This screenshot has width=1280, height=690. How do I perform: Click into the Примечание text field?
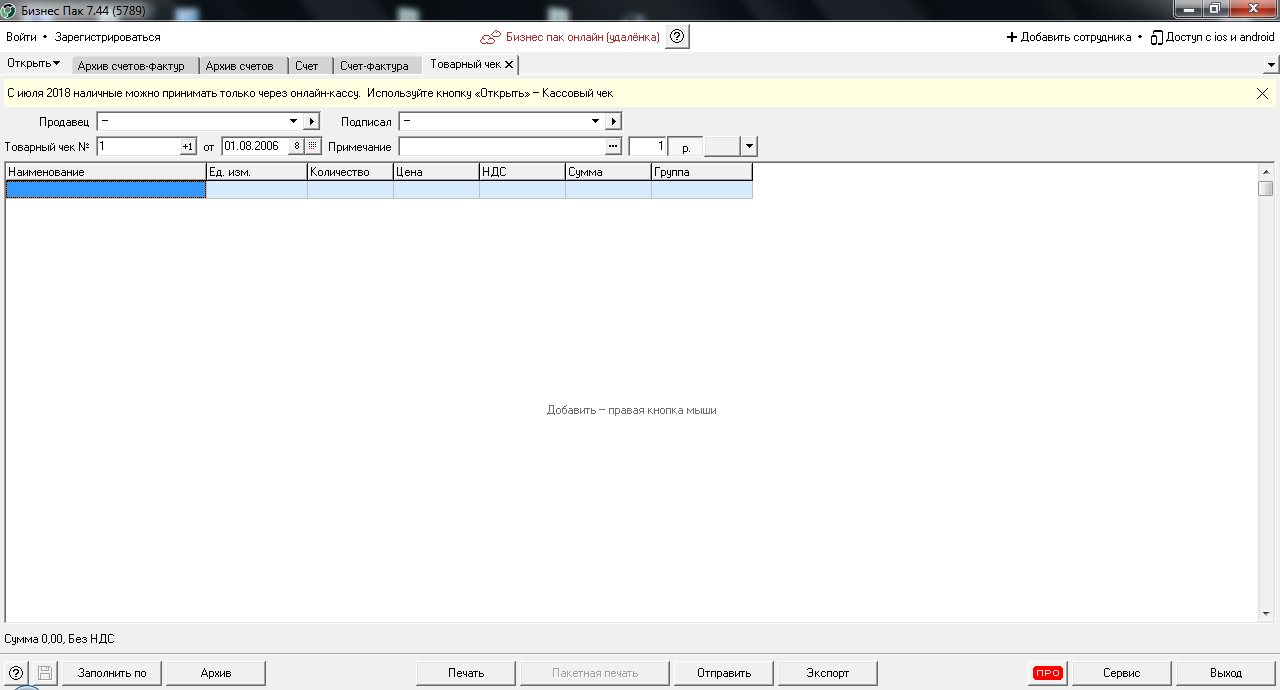coord(501,146)
